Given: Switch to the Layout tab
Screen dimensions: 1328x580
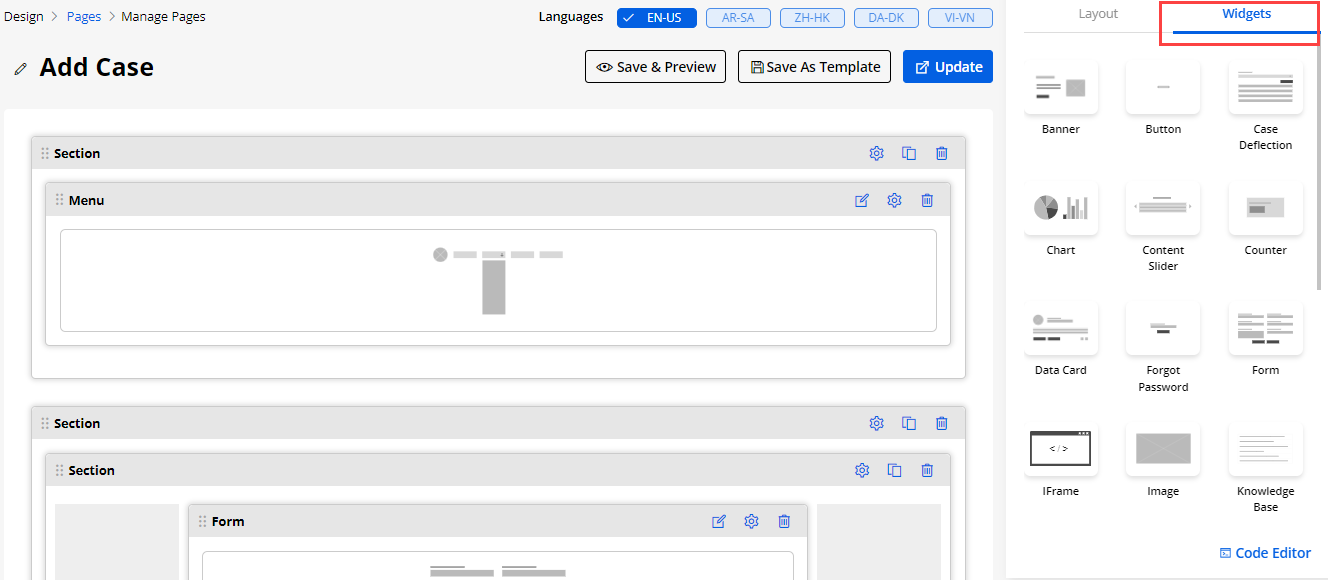Looking at the screenshot, I should pyautogui.click(x=1098, y=14).
